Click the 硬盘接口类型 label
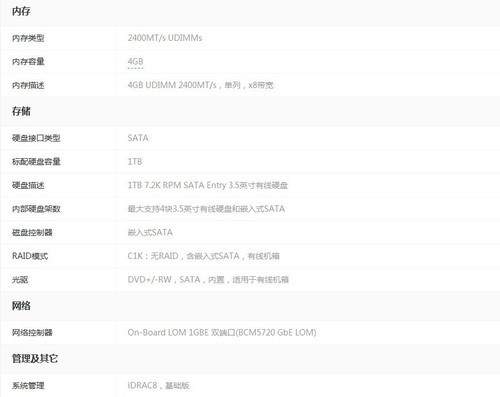The image size is (500, 397). tap(36, 138)
